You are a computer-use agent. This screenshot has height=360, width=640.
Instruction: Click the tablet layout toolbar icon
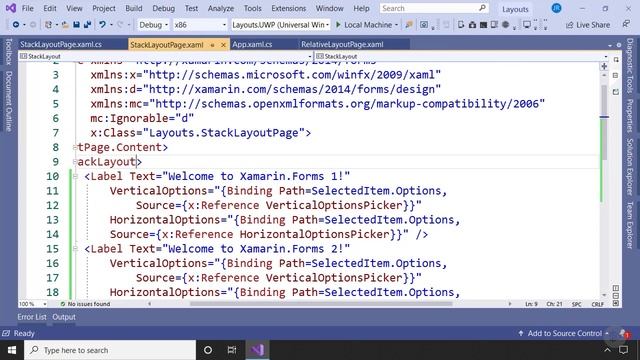[494, 25]
